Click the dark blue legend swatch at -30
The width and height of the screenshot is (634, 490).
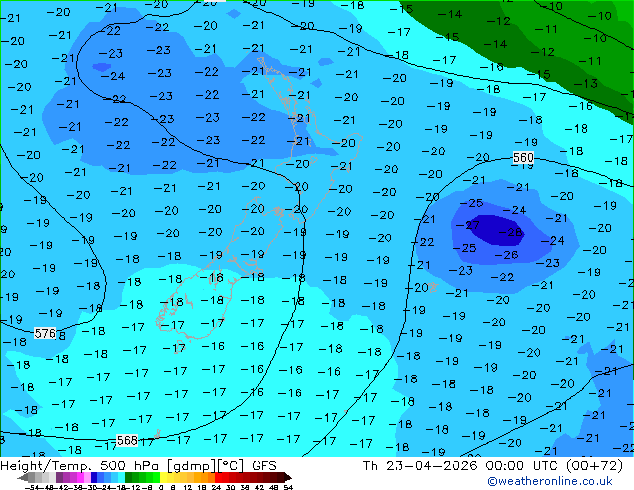[94, 478]
